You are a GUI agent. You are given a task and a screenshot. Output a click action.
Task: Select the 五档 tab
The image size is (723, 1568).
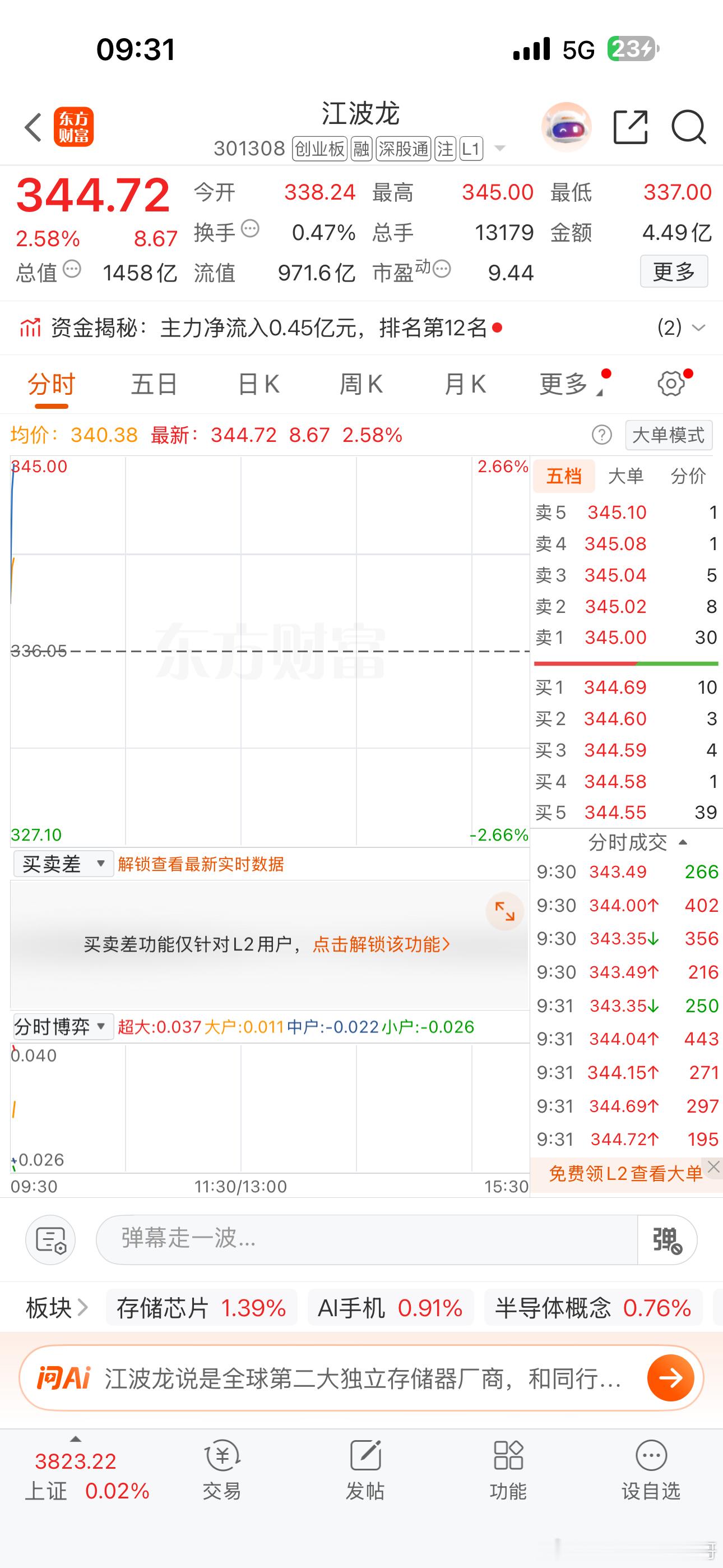(x=564, y=476)
